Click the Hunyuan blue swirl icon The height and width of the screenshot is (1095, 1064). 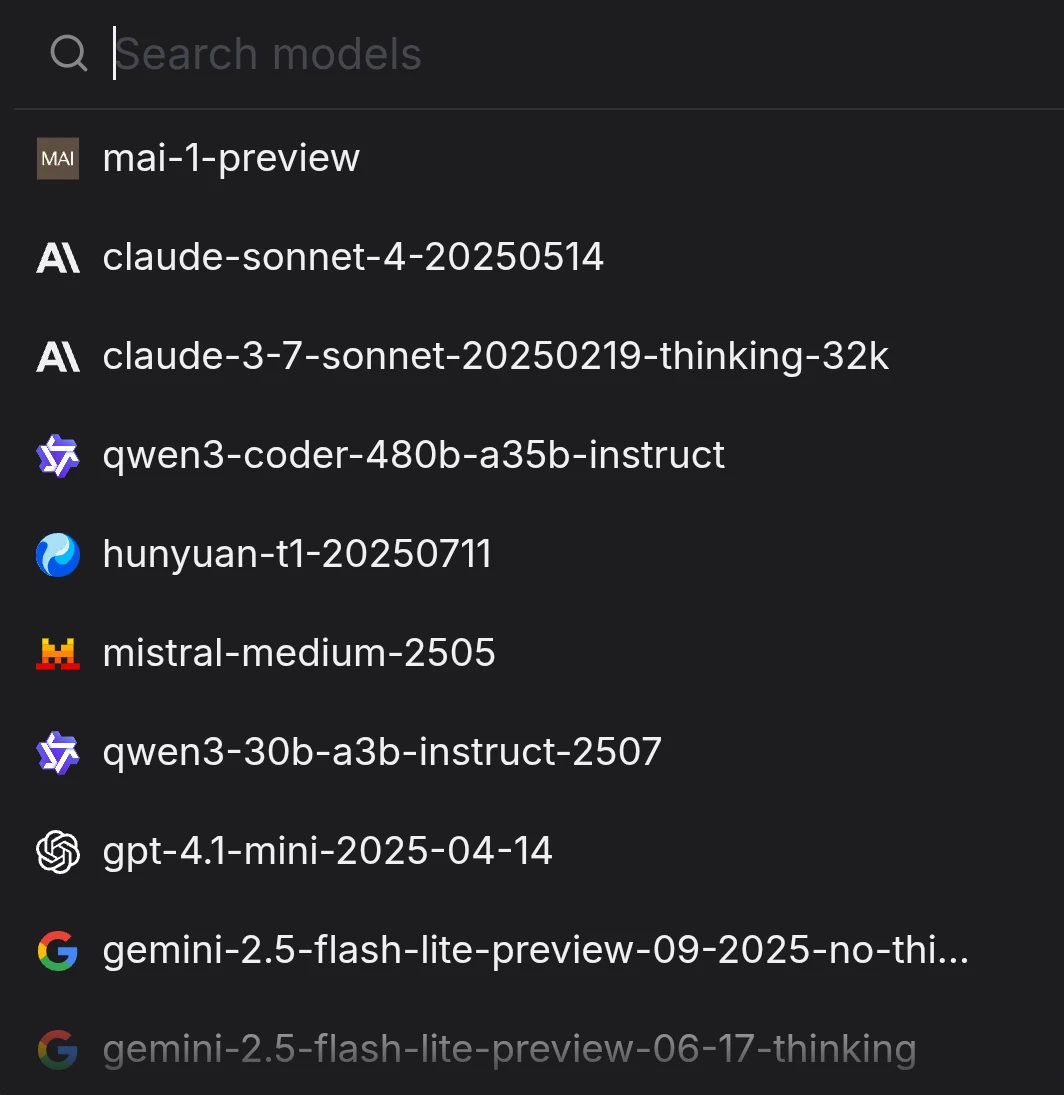(x=57, y=555)
